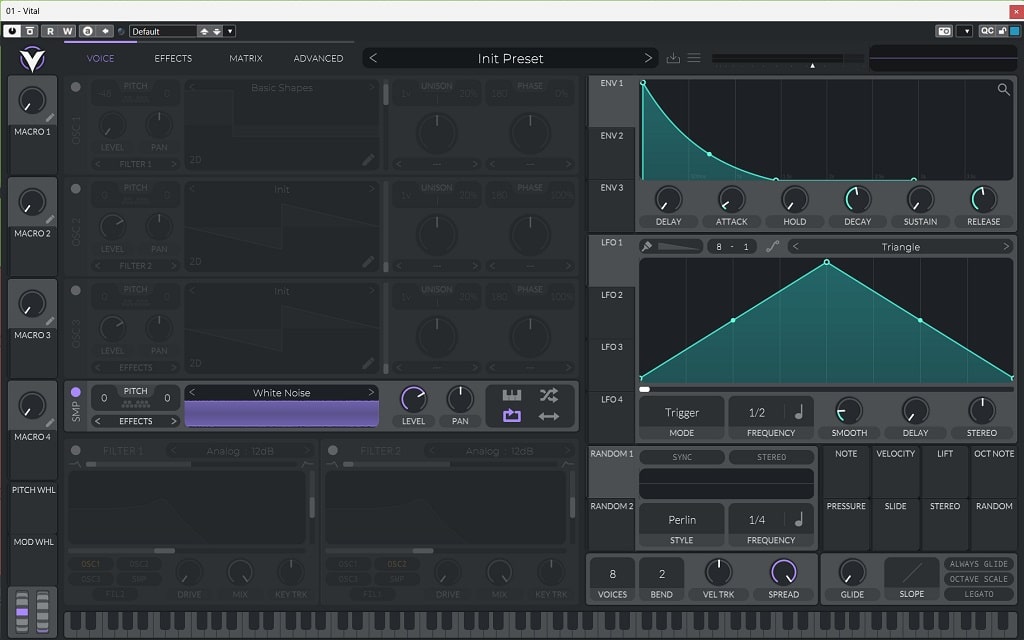Click the VOICES count field showing 8
The image size is (1024, 640).
612,573
